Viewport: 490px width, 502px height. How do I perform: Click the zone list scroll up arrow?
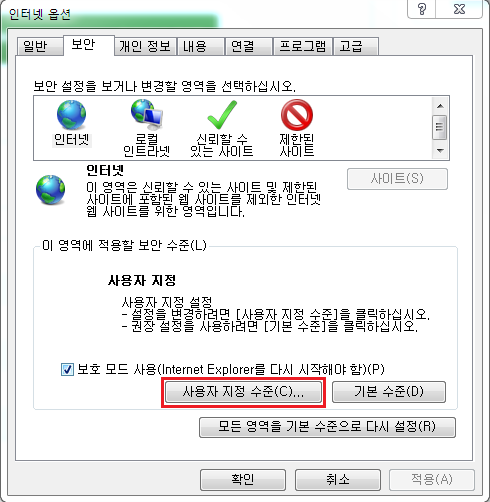click(x=440, y=106)
